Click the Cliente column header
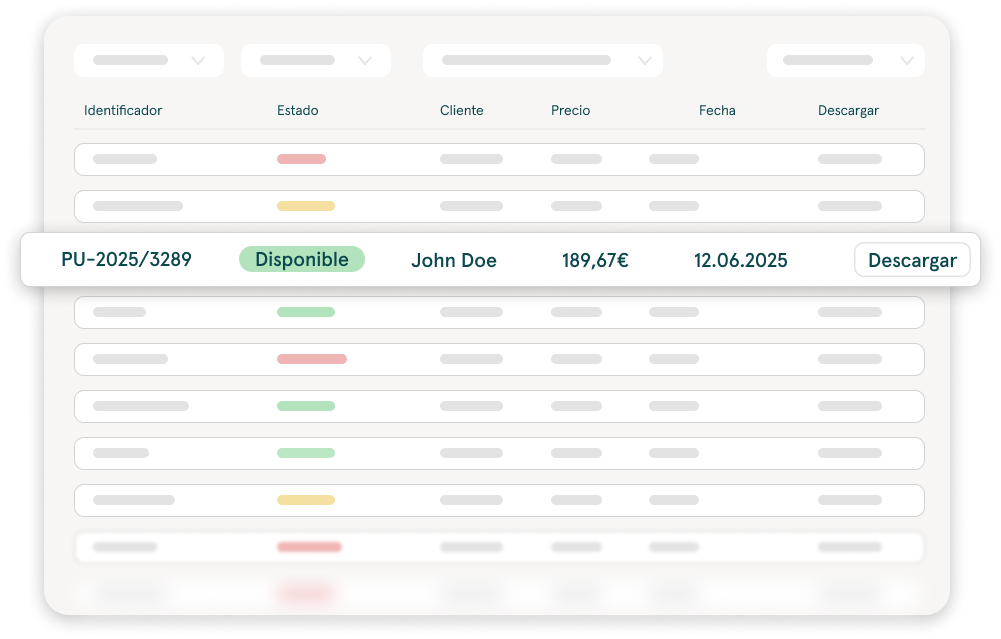Image resolution: width=1001 pixels, height=639 pixels. tap(462, 110)
